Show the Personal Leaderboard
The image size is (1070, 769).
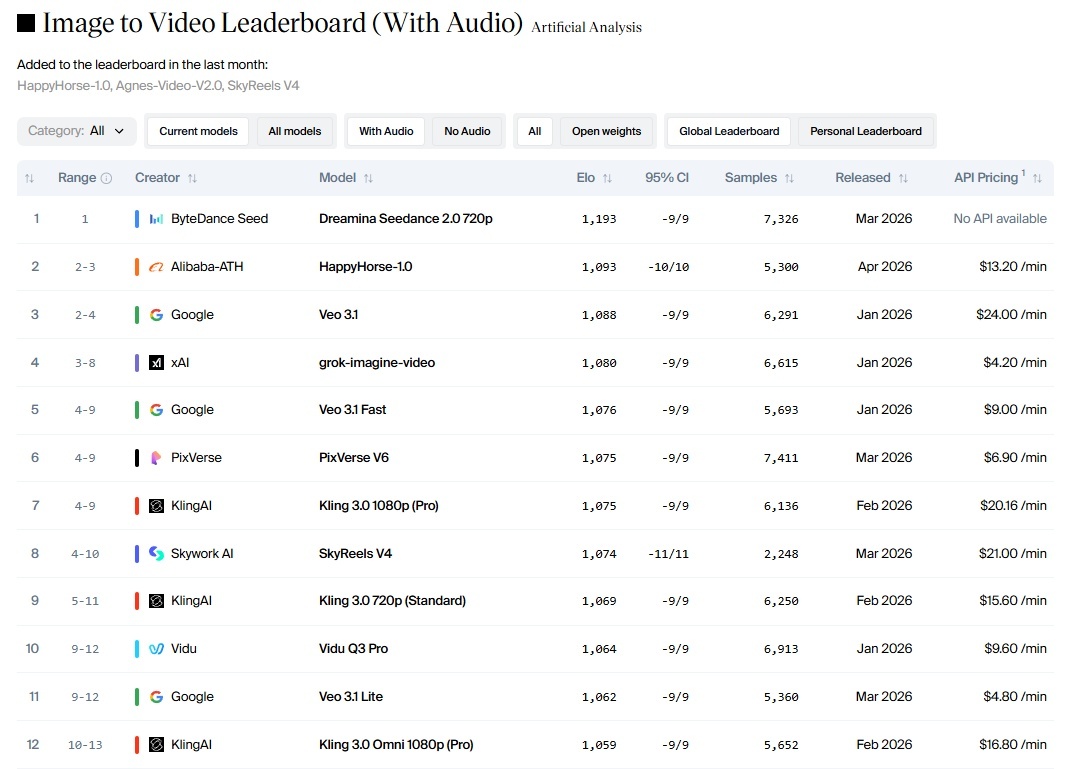tap(866, 131)
